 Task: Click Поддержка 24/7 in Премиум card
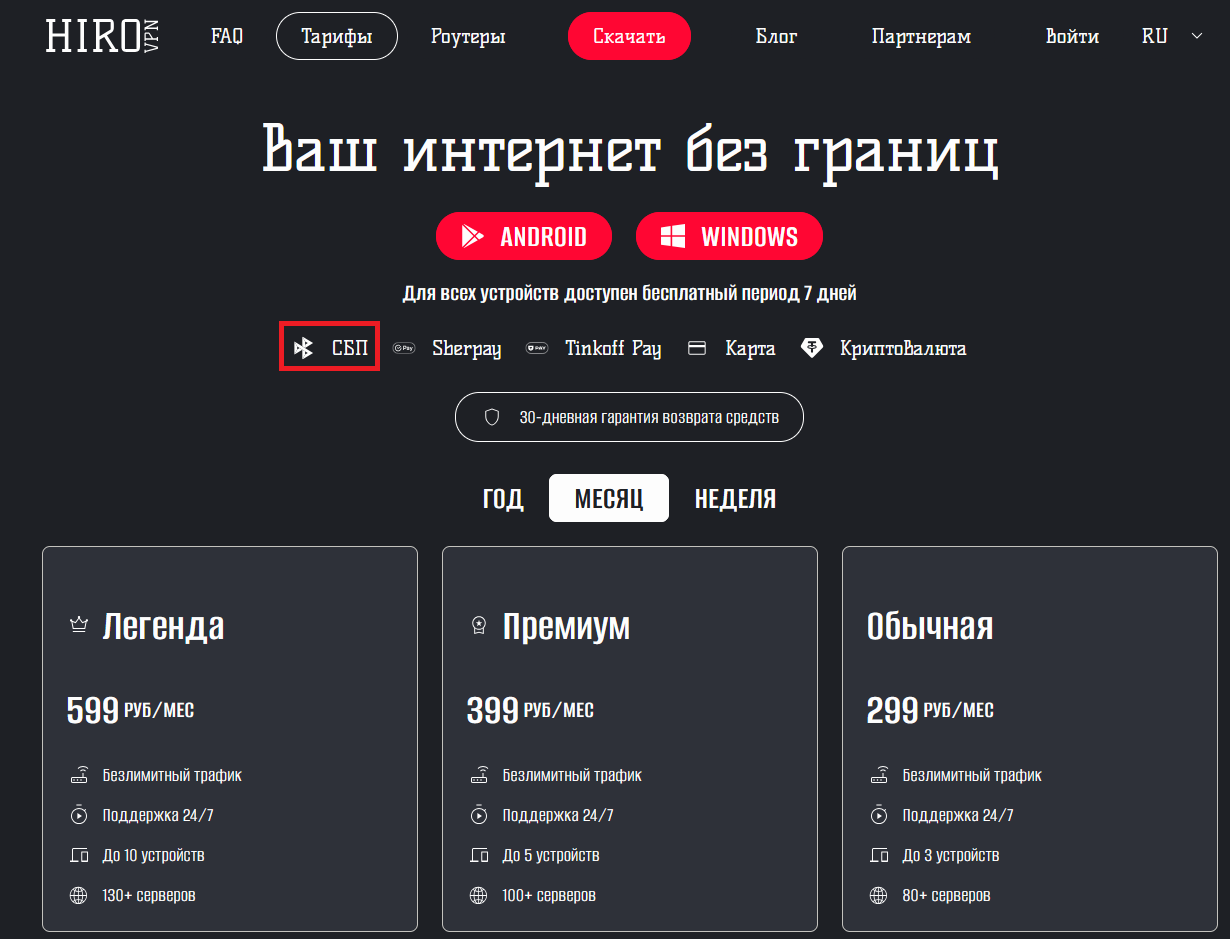(558, 815)
